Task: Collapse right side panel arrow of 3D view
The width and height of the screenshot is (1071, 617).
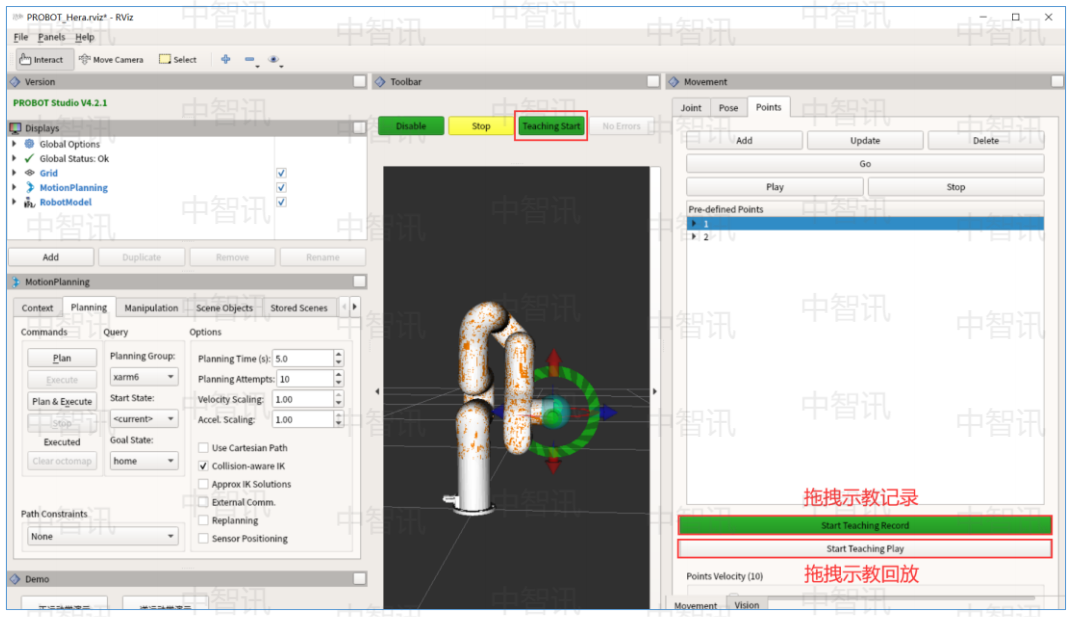Action: pyautogui.click(x=654, y=392)
